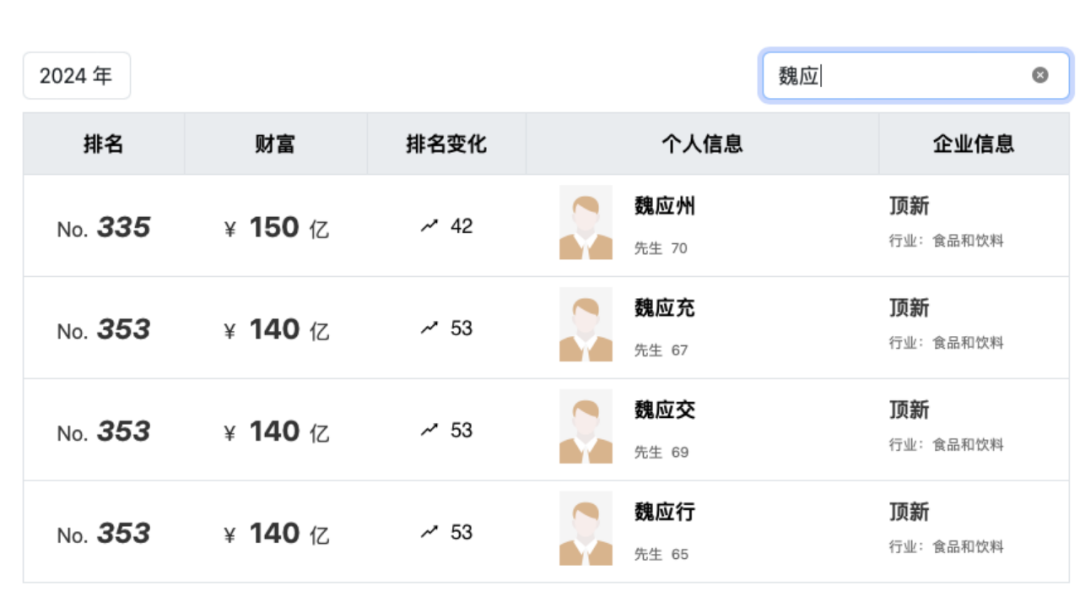
Task: Click the avatar of 魏应行
Action: tap(586, 529)
